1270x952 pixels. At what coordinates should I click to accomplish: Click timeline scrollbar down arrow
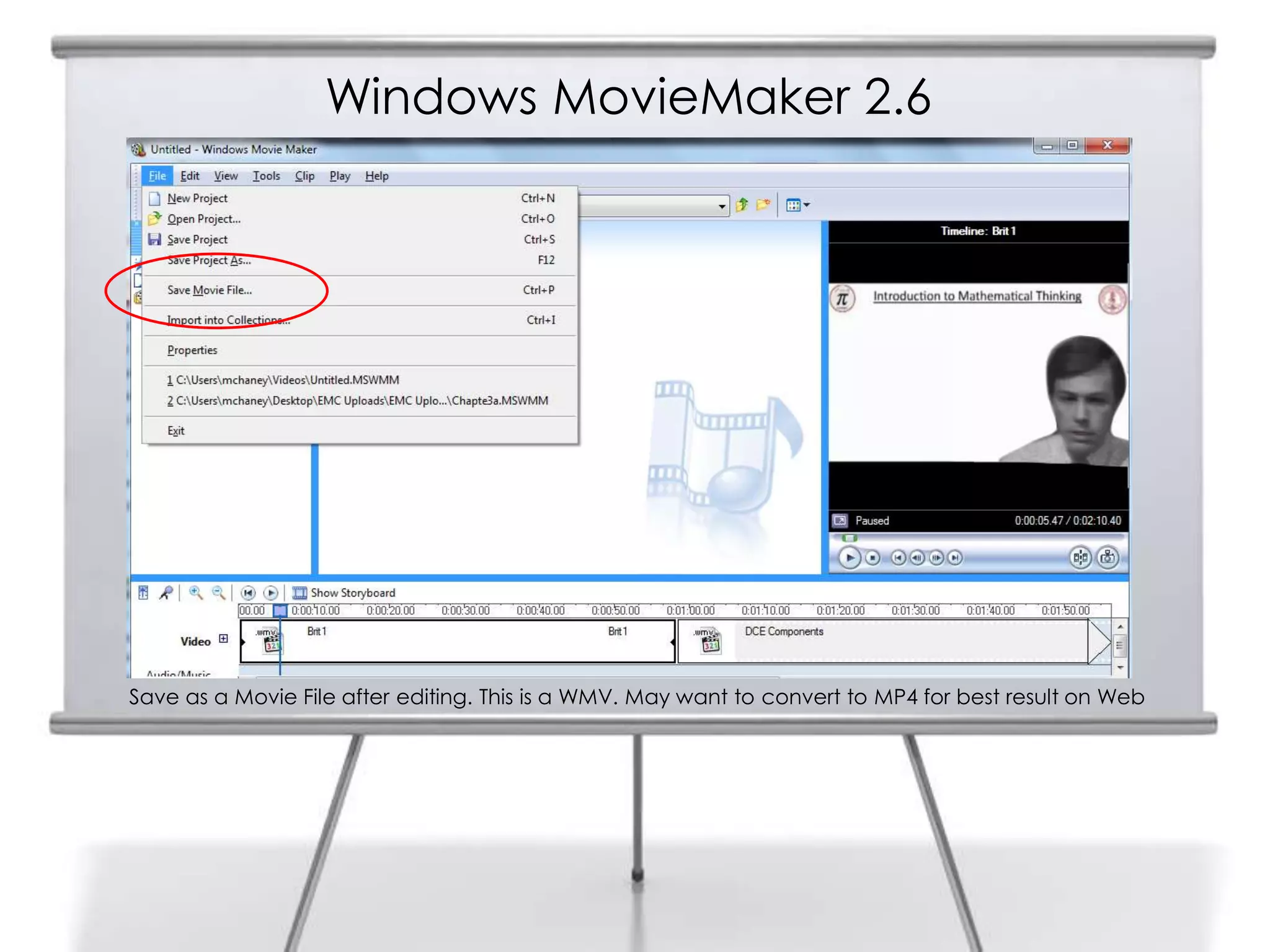point(1120,668)
